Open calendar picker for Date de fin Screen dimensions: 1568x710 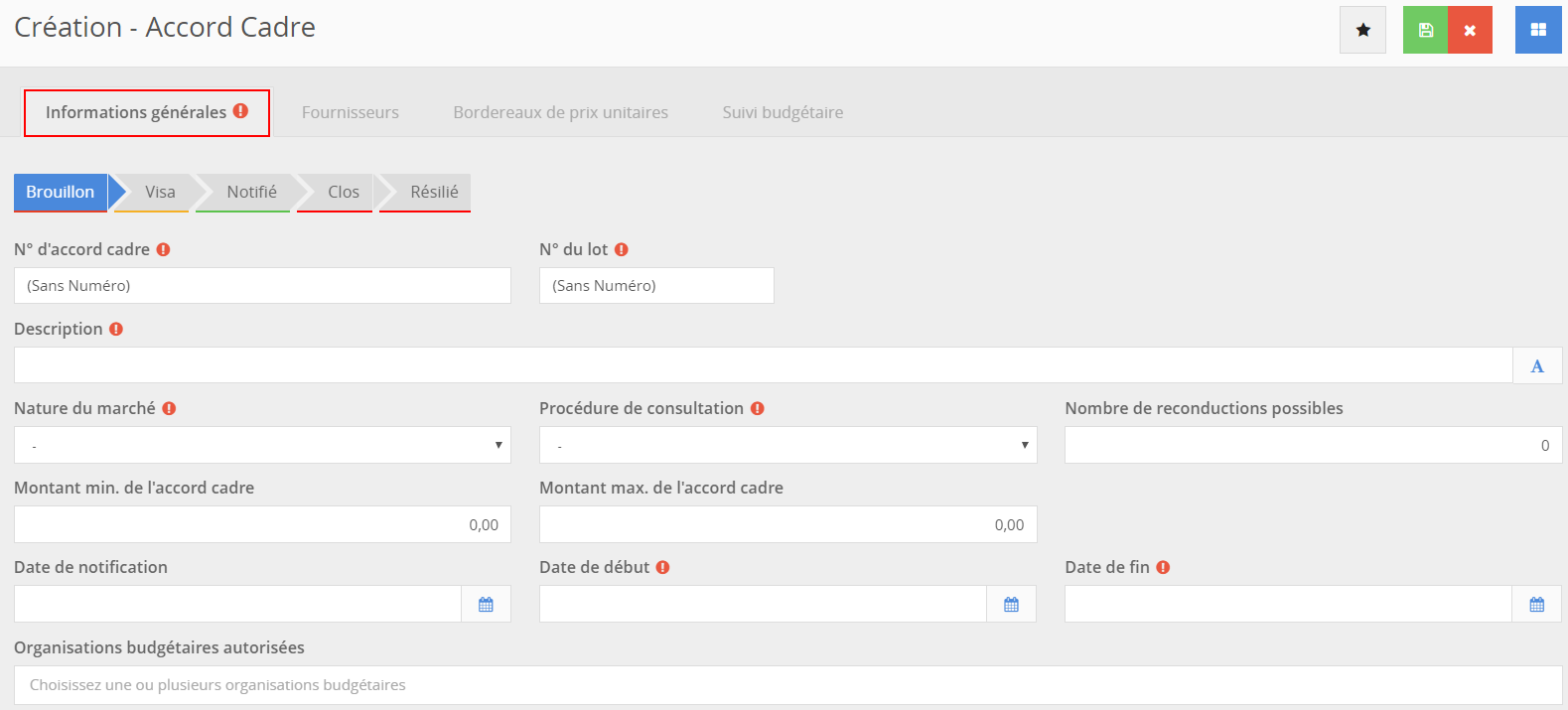(1536, 604)
